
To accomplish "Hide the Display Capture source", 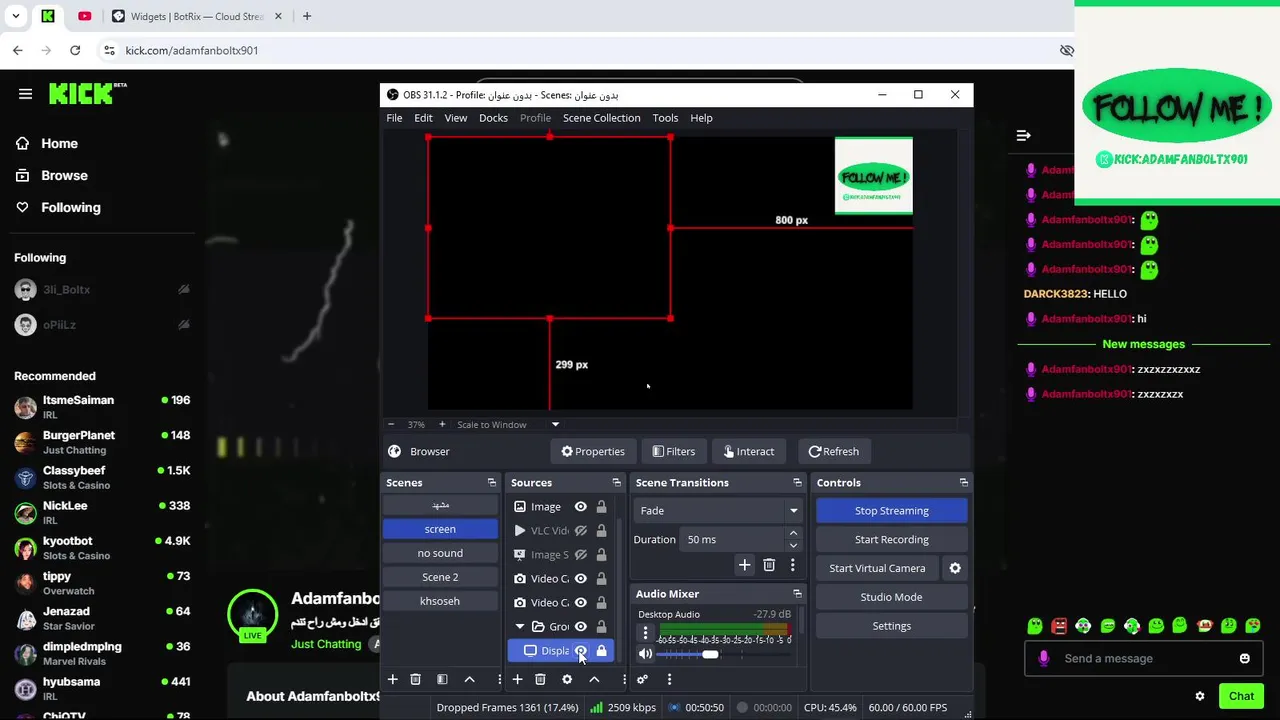I will pyautogui.click(x=580, y=651).
